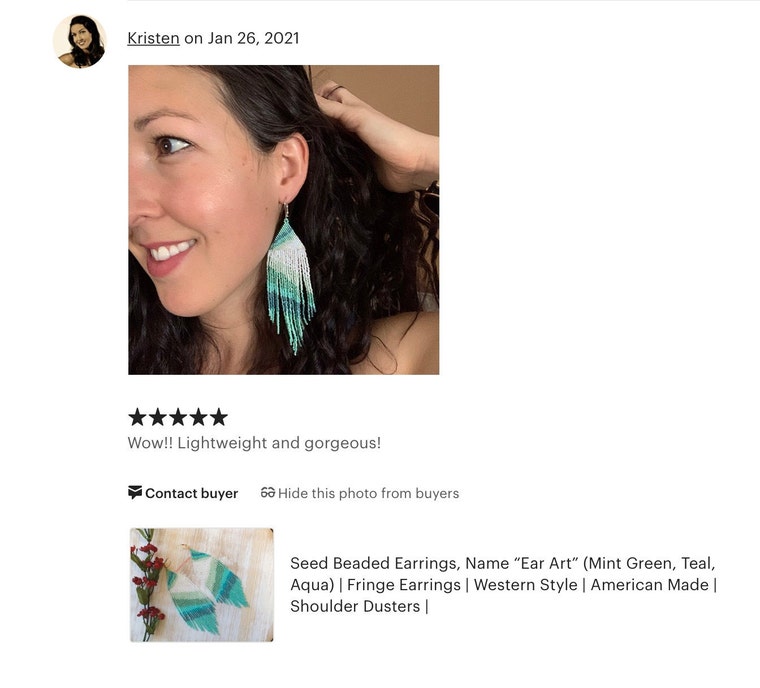Click the fifth rating star
This screenshot has height=688, width=760.
tap(219, 417)
